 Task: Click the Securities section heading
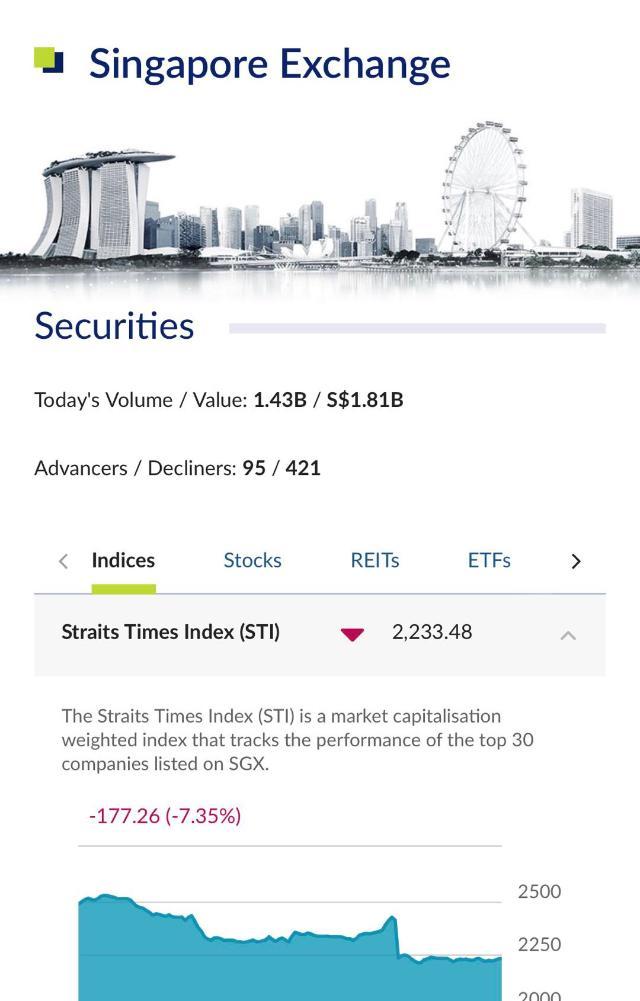coord(114,326)
